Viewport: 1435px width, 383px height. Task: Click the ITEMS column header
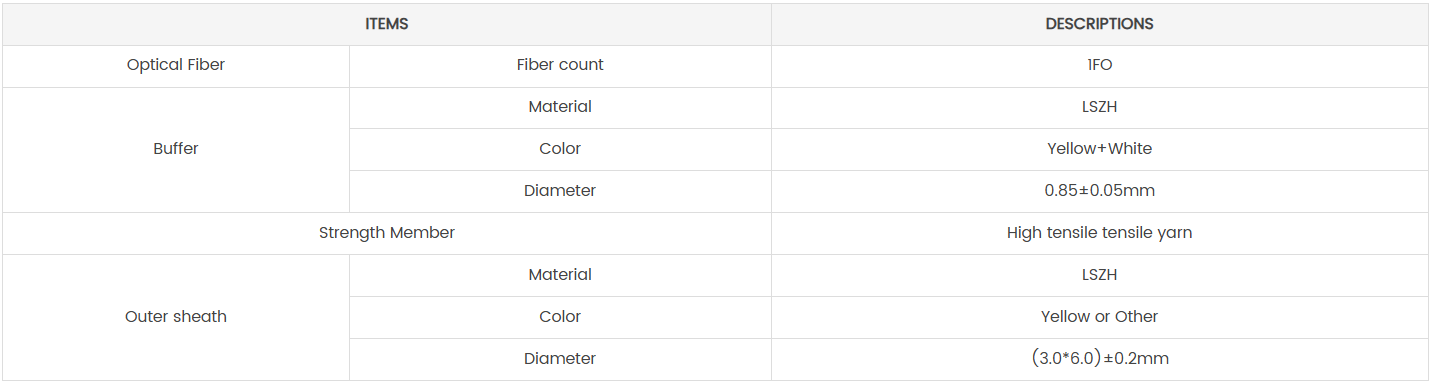(386, 24)
